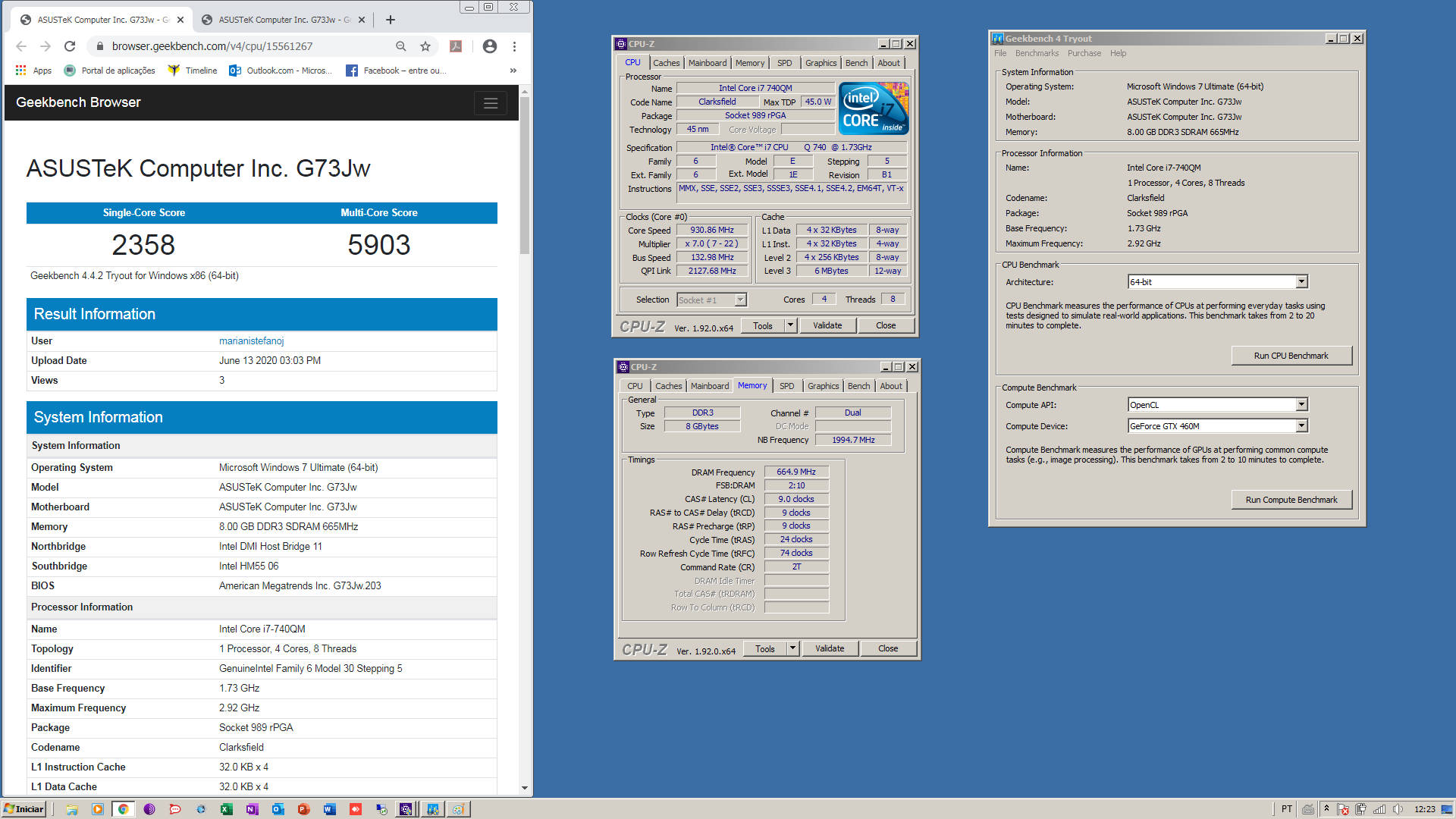This screenshot has height=819, width=1456.
Task: Click Run CPU Benchmark button
Action: [1291, 356]
